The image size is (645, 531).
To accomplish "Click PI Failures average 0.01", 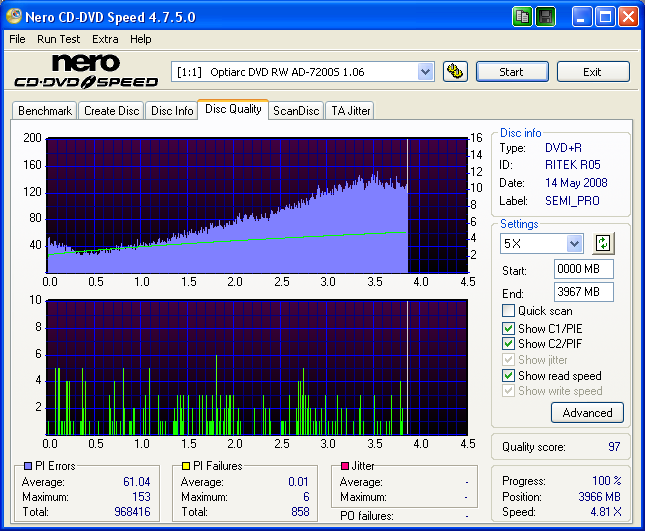I will (298, 482).
